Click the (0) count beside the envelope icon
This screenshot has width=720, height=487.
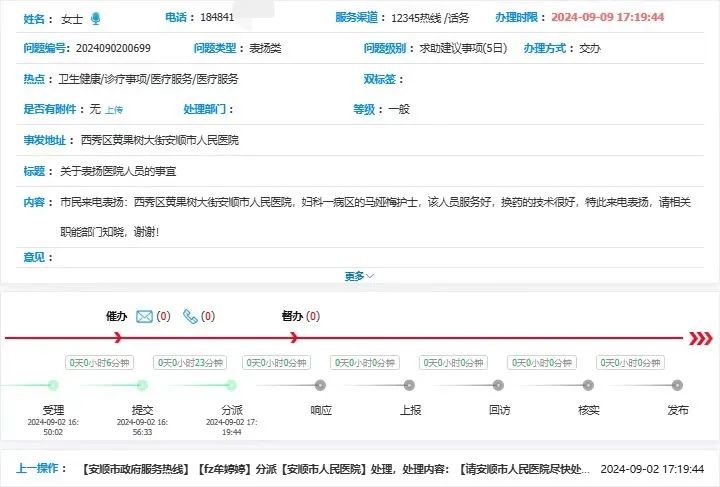click(163, 316)
